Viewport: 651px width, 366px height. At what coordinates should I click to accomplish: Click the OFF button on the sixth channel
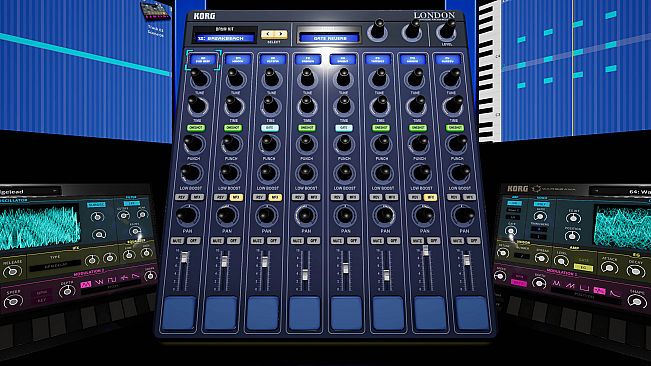393,241
